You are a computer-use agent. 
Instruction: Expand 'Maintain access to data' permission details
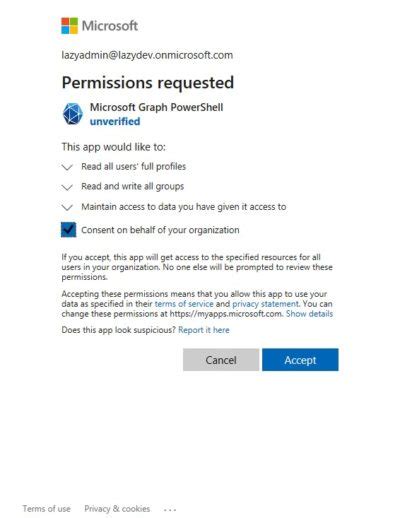67,207
